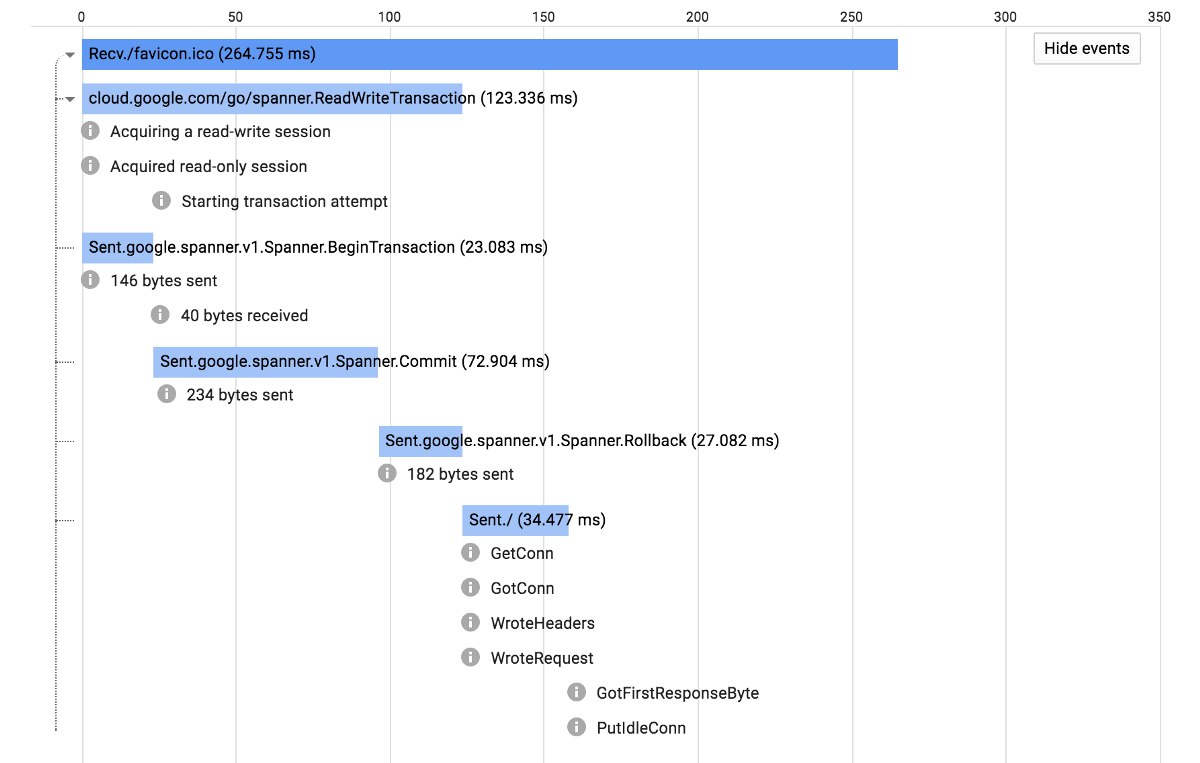
Task: Click info icon for GetConn event
Action: 470,553
